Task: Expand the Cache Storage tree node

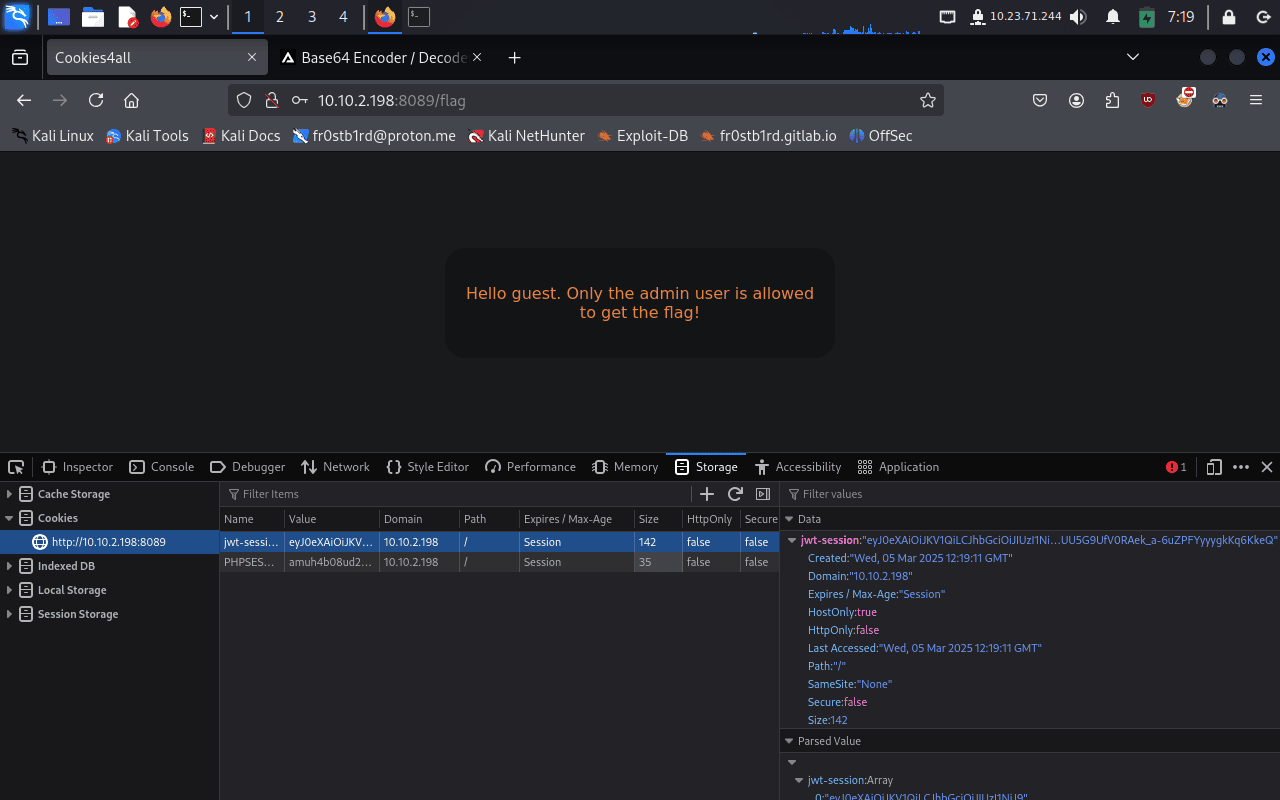Action: (10, 494)
